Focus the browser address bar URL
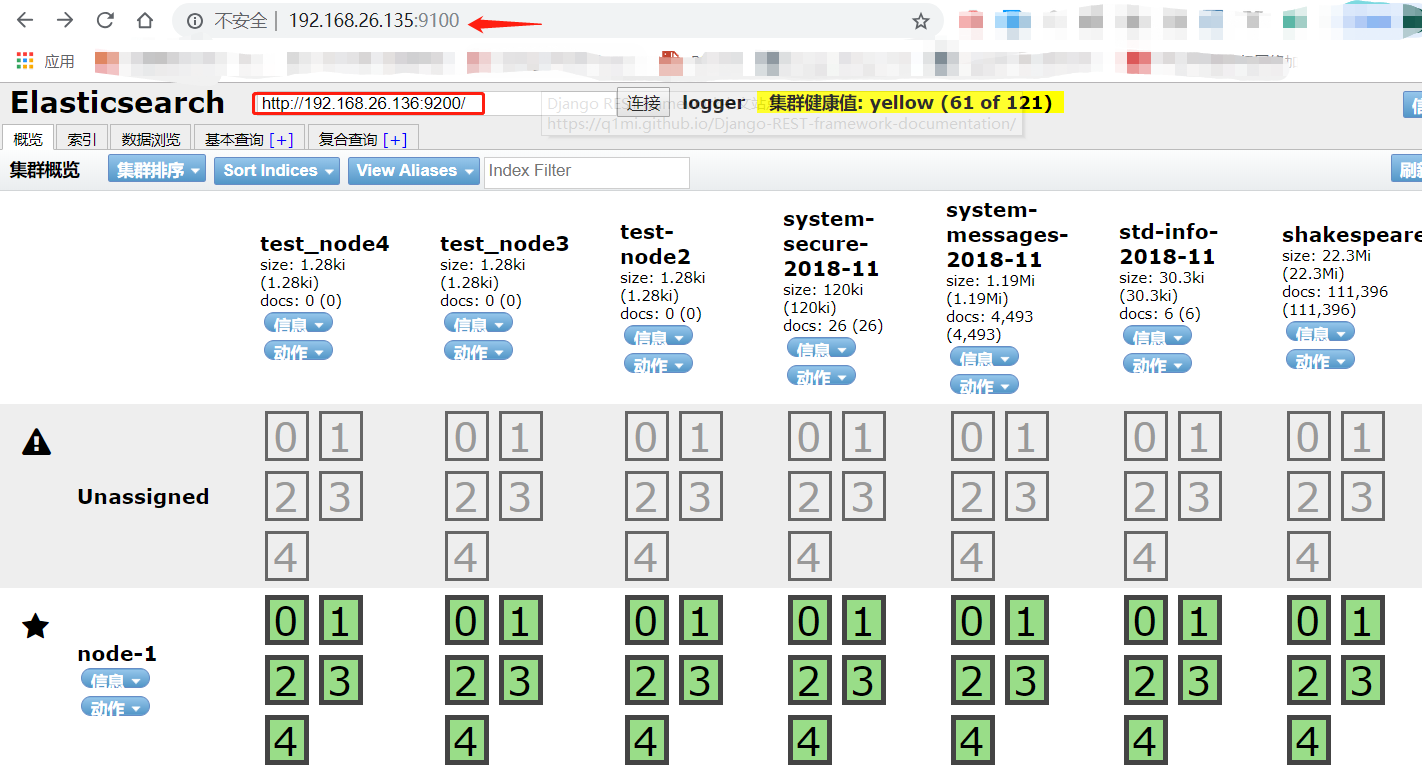1422x770 pixels. pyautogui.click(x=374, y=21)
